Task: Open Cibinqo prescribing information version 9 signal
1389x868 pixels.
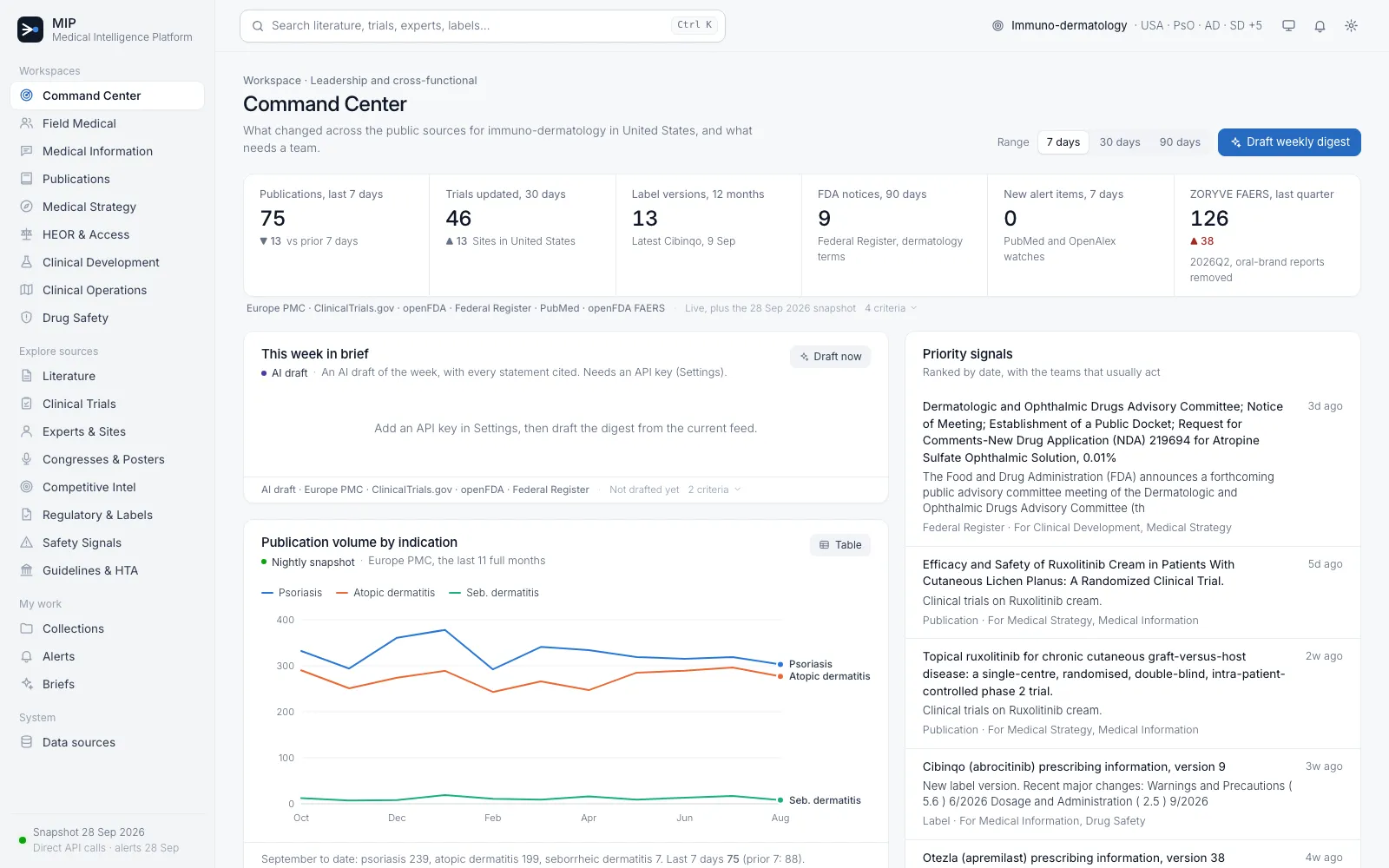Action: point(1132,793)
